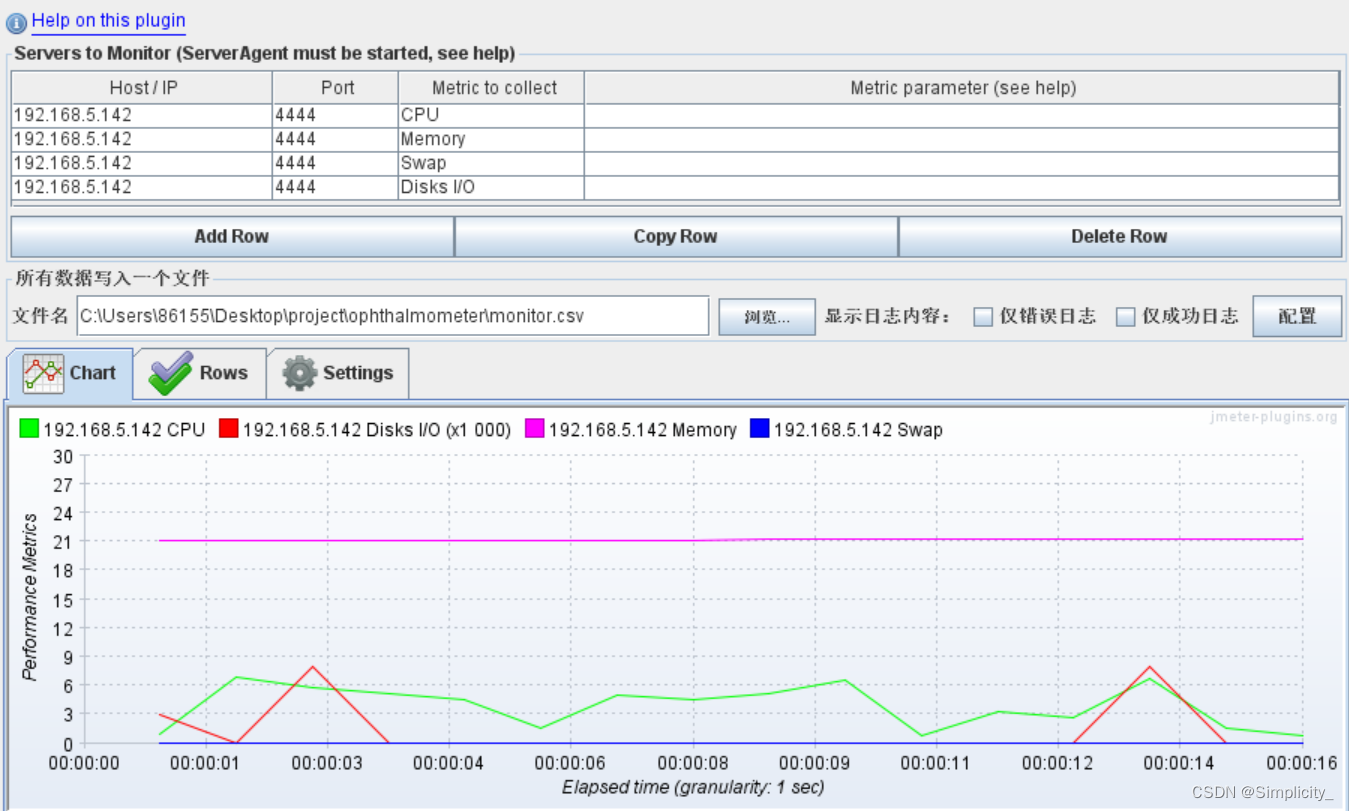Screen dimensions: 1349x811
Task: Click the red Disks I/O legend swatch
Action: [229, 429]
